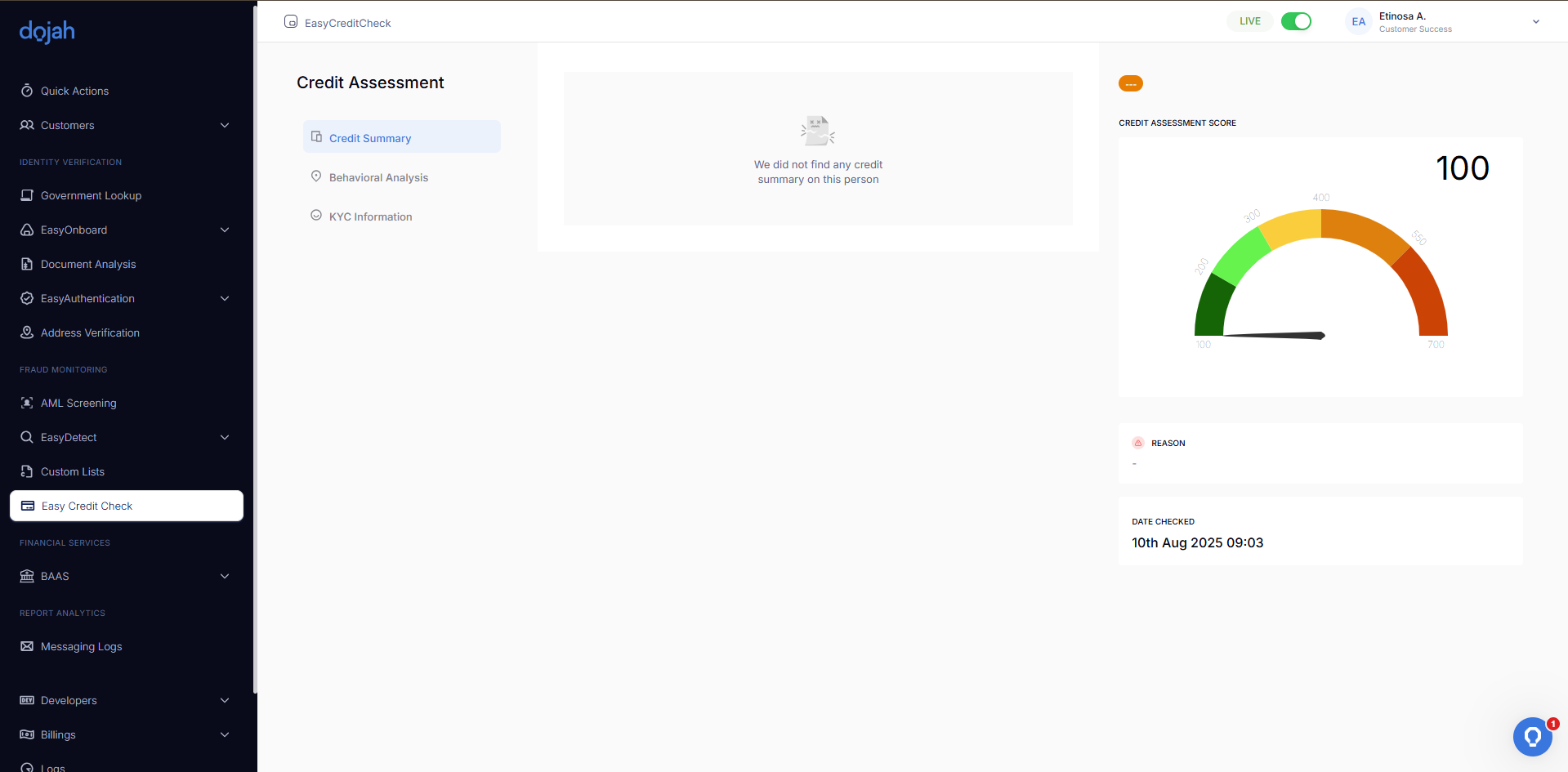
Task: Toggle the LIVE mode switch off
Action: coord(1295,21)
